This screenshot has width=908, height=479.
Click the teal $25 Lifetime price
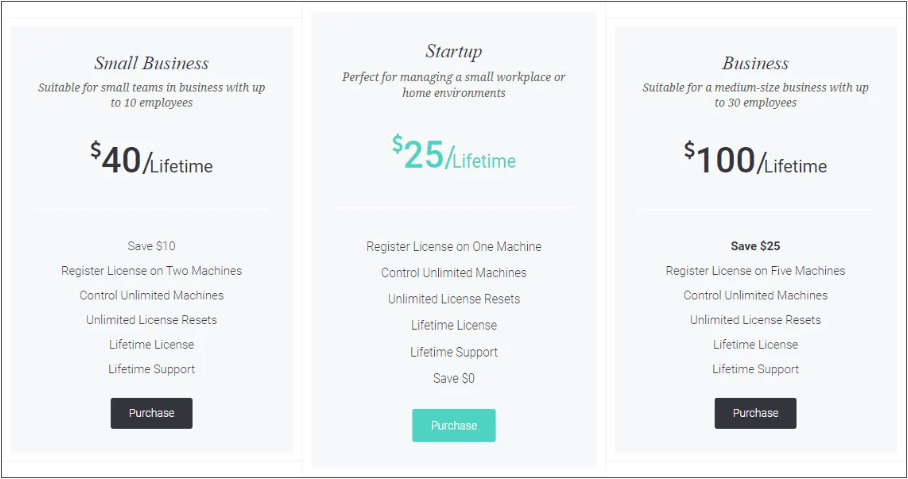coord(453,153)
